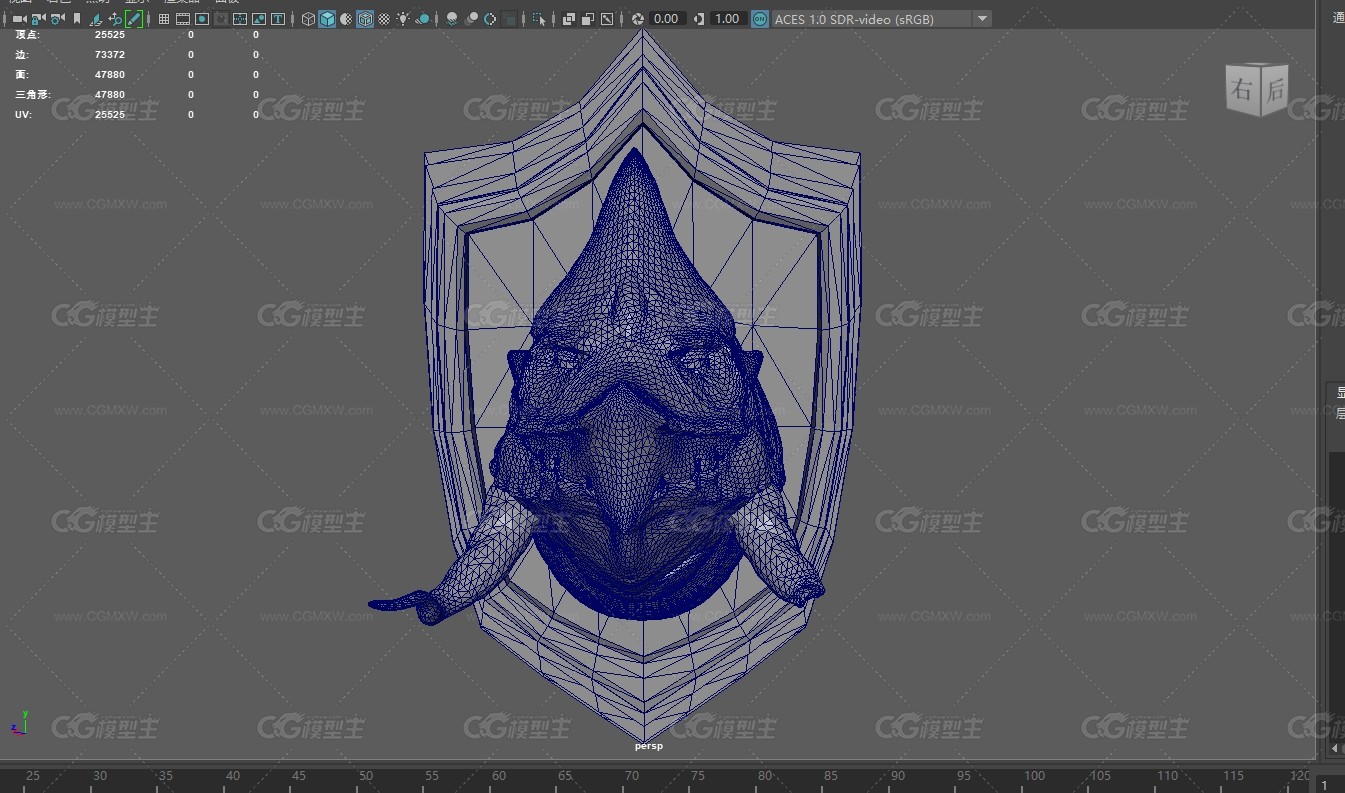Image resolution: width=1345 pixels, height=793 pixels.
Task: Toggle the Film Gate display
Action: tap(183, 19)
